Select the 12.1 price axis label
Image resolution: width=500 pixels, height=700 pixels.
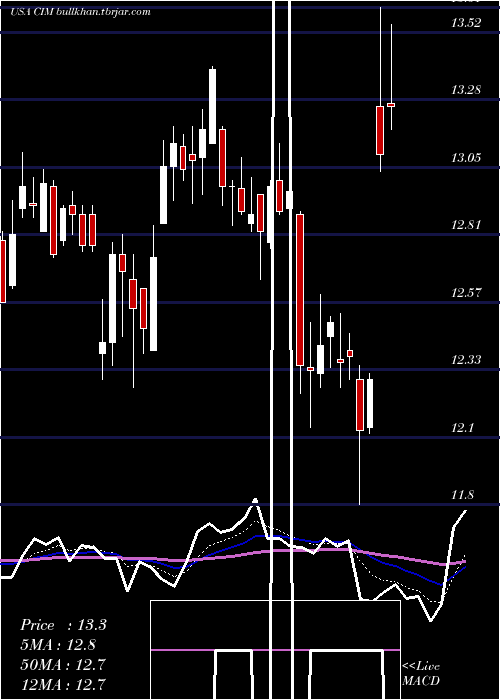coord(462,428)
